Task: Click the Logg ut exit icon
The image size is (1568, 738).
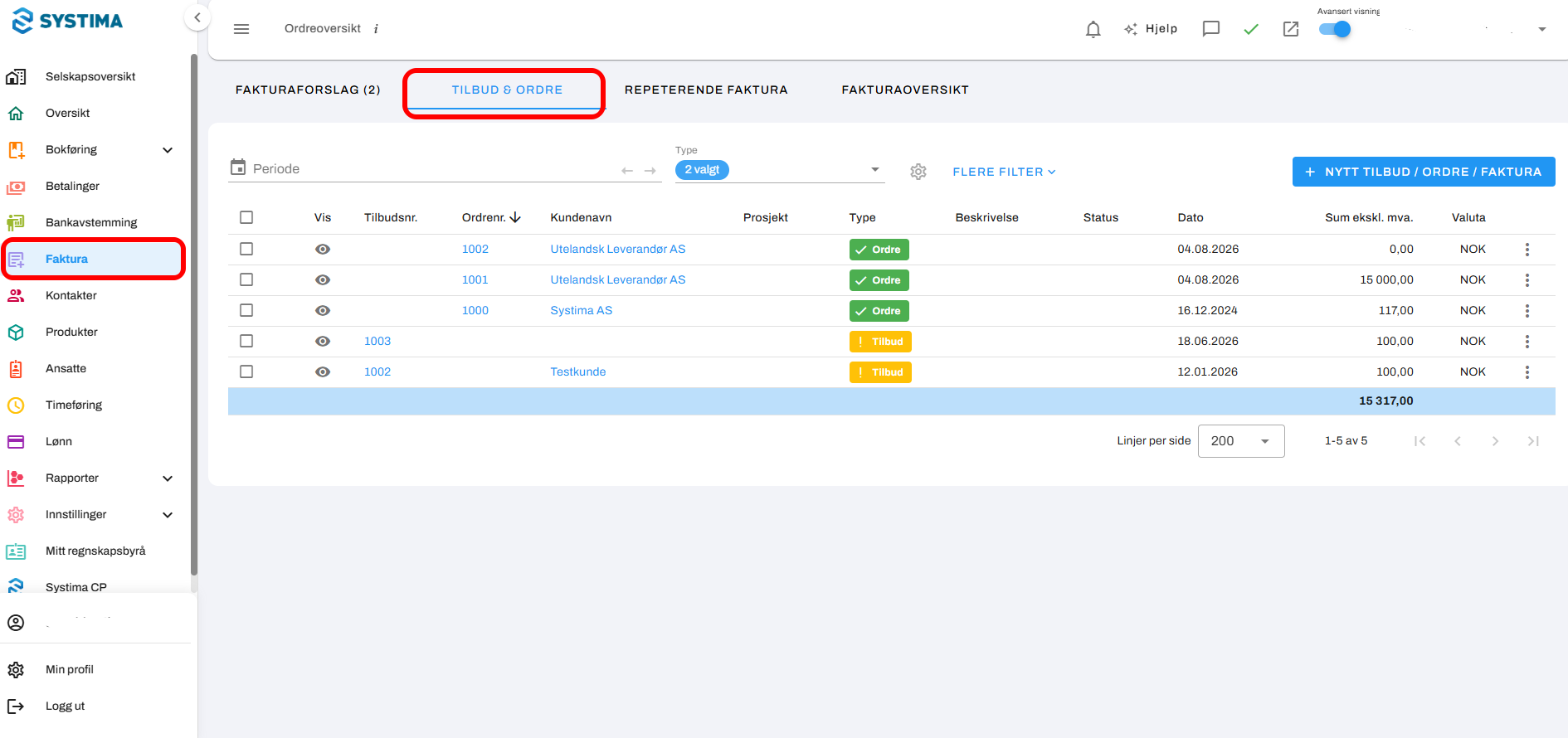Action: click(16, 706)
